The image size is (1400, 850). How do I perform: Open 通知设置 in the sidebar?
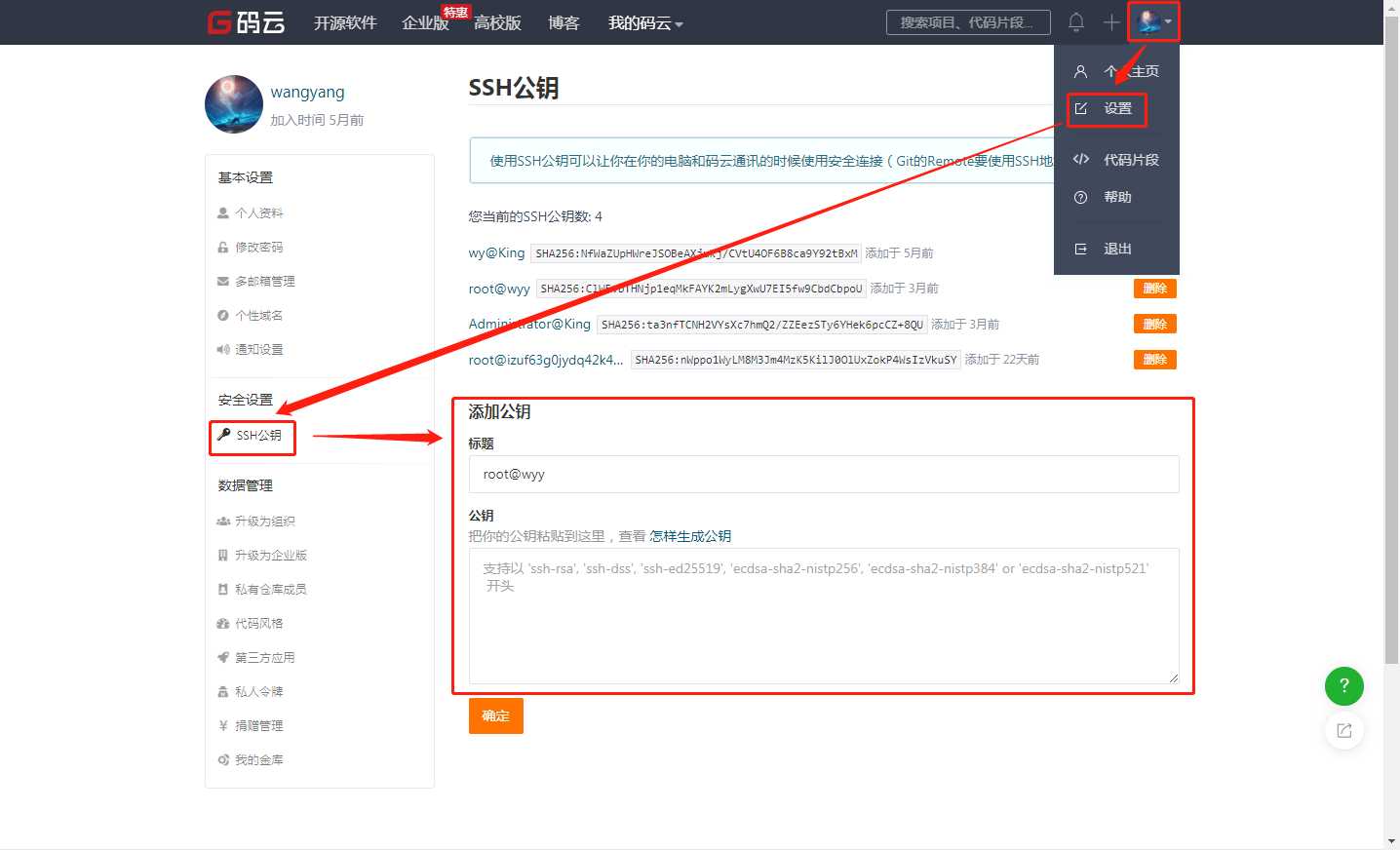[258, 349]
